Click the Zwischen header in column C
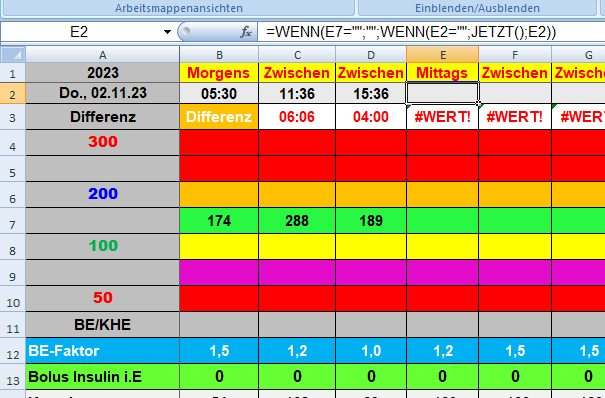Viewport: 605px width, 398px height. coord(297,73)
